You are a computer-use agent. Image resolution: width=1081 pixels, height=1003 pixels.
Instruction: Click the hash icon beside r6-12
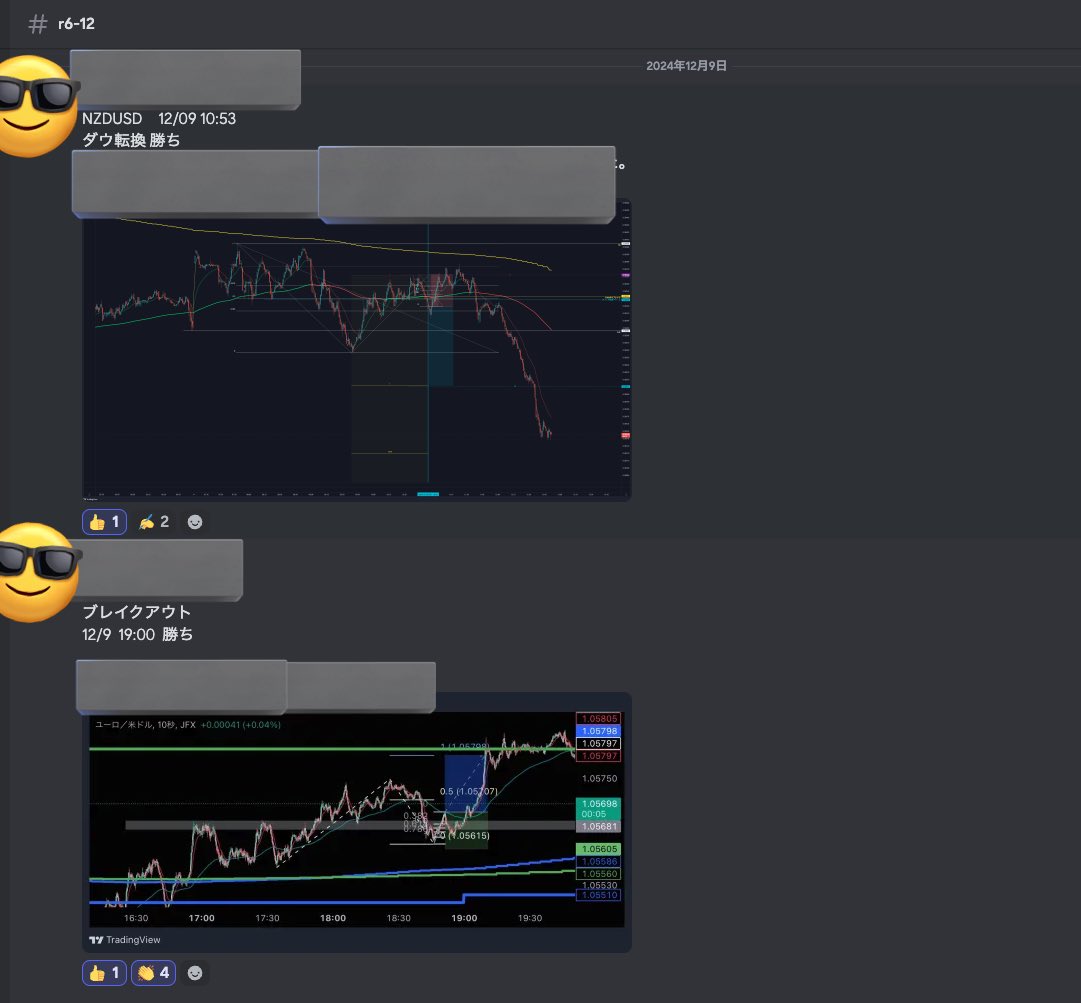pyautogui.click(x=38, y=24)
